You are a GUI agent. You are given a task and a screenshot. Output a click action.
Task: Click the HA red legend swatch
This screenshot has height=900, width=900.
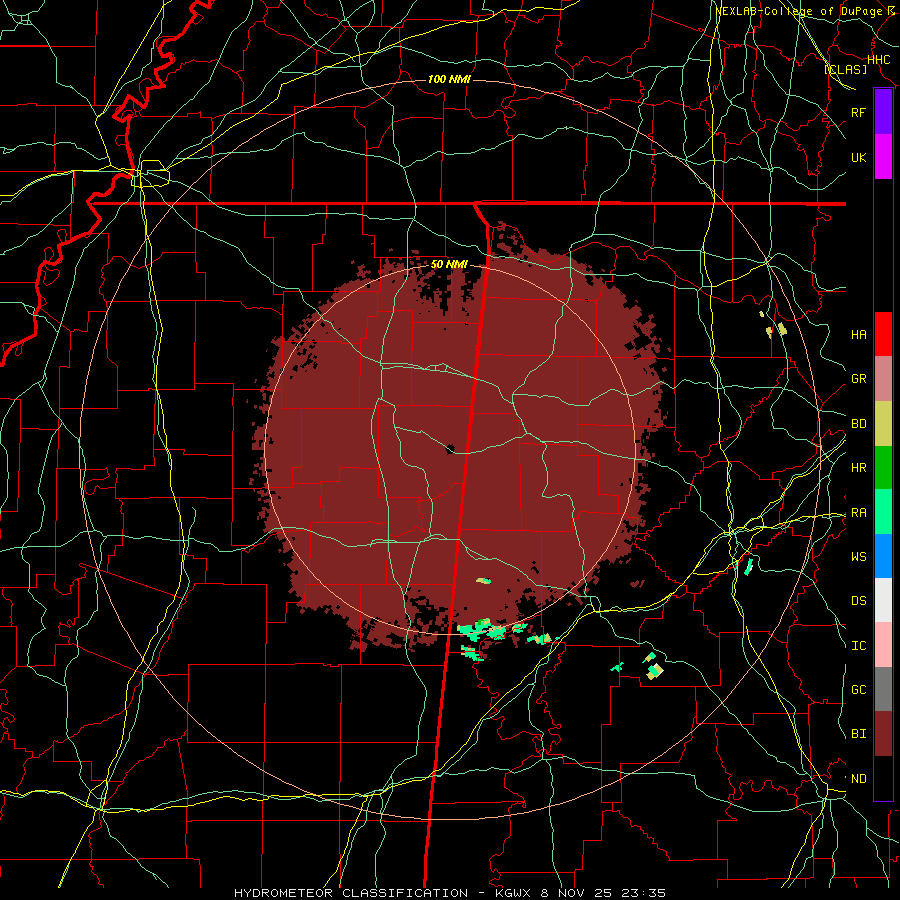tap(883, 334)
